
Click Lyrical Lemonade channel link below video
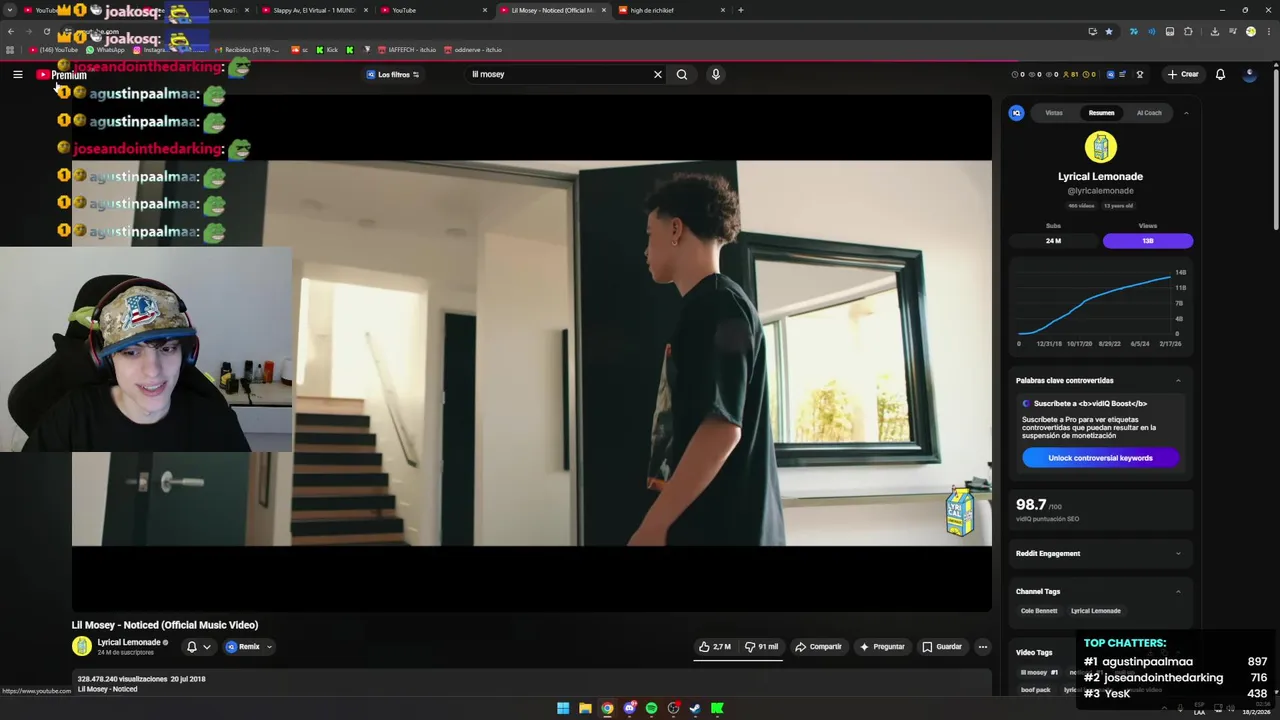pyautogui.click(x=129, y=642)
